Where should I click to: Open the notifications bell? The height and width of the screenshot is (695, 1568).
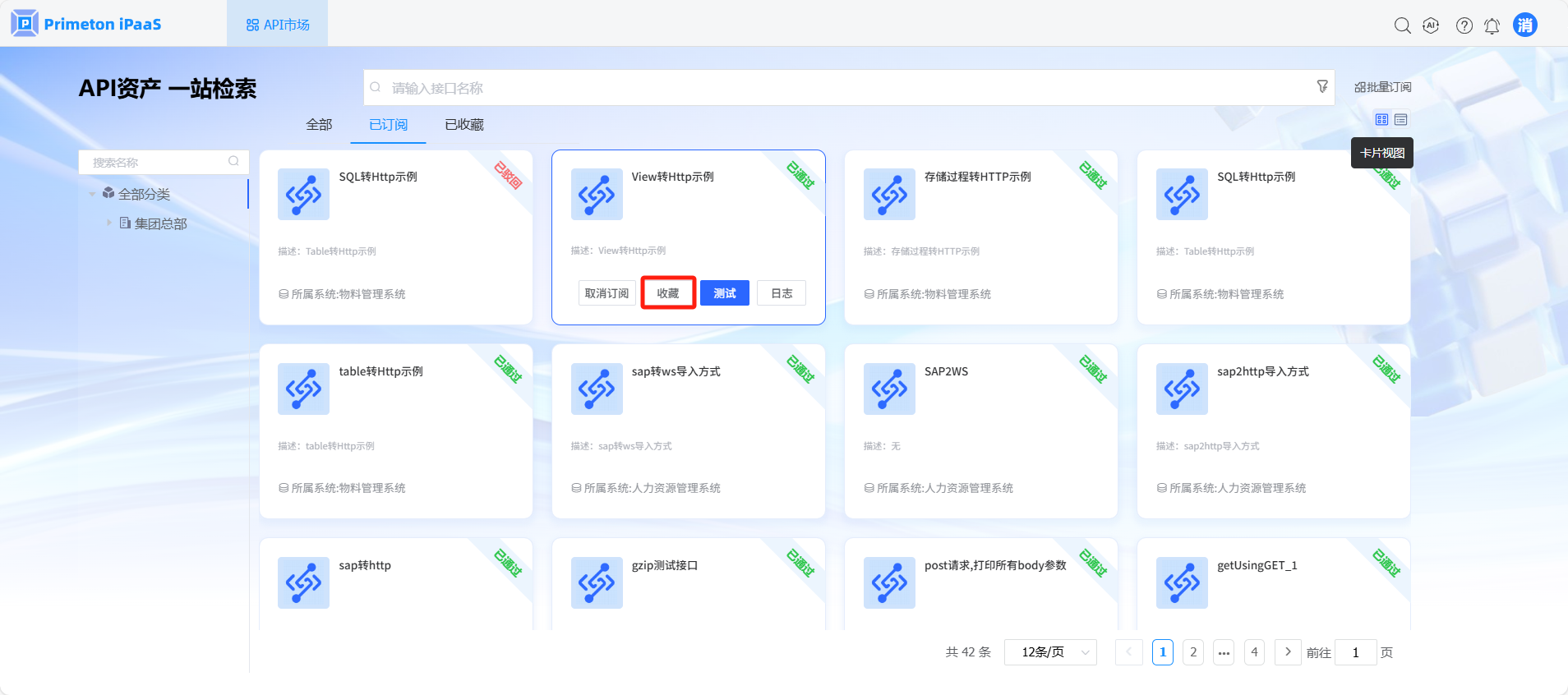pyautogui.click(x=1492, y=25)
